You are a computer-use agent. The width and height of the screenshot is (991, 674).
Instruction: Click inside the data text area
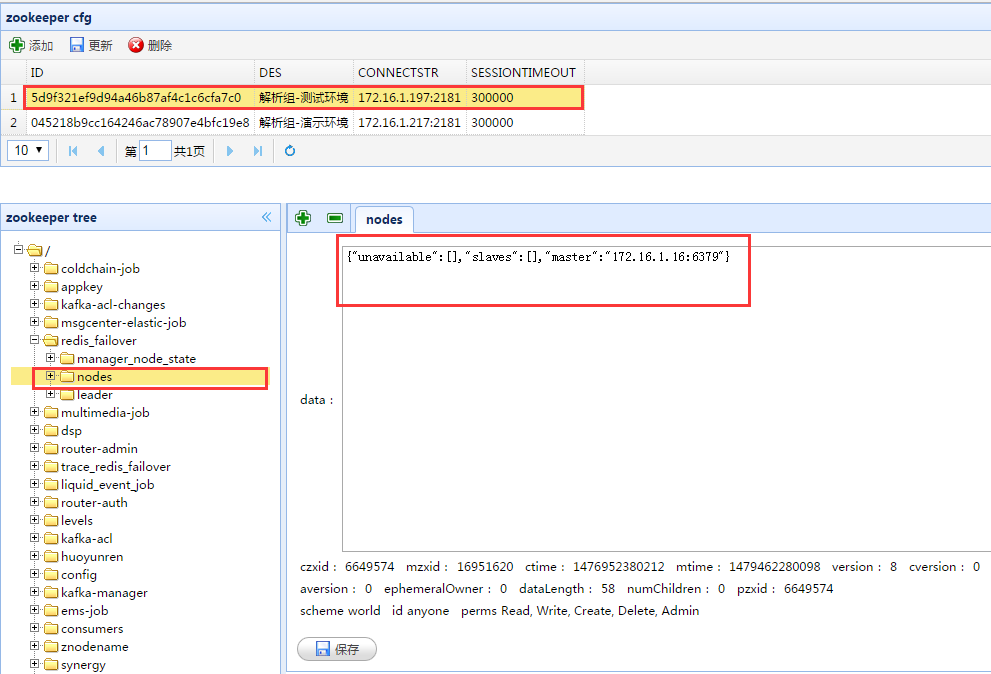tap(666, 399)
